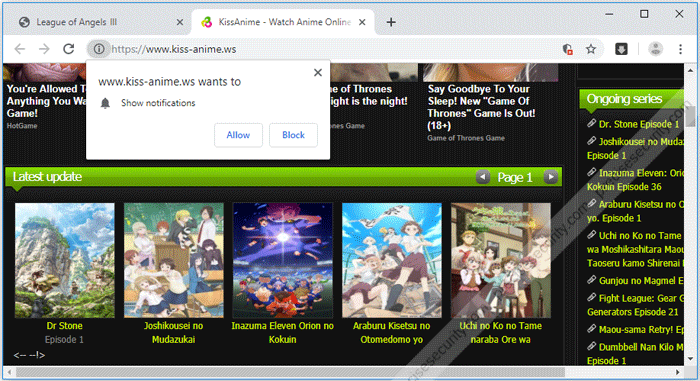Bookmark this page with the star icon
This screenshot has width=700, height=381.
(x=591, y=49)
